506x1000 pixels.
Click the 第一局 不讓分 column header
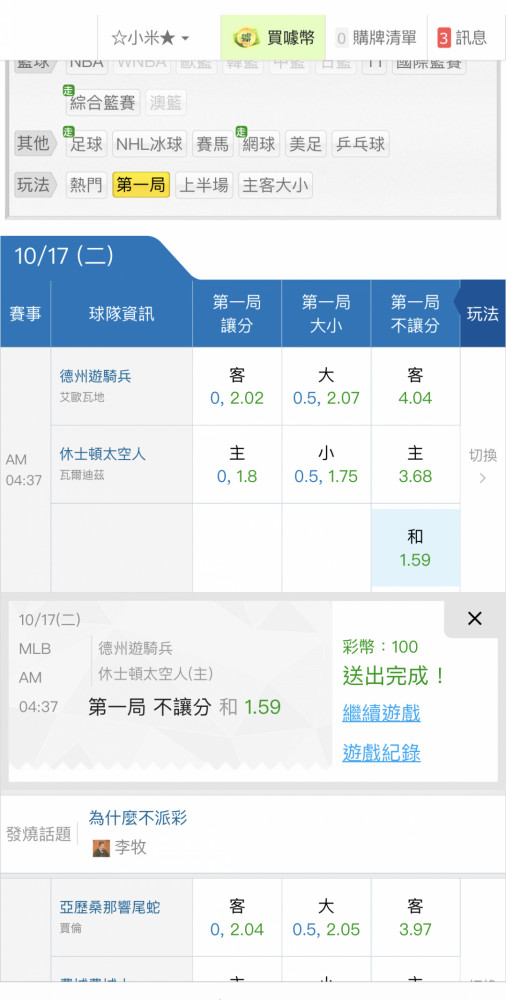[415, 314]
